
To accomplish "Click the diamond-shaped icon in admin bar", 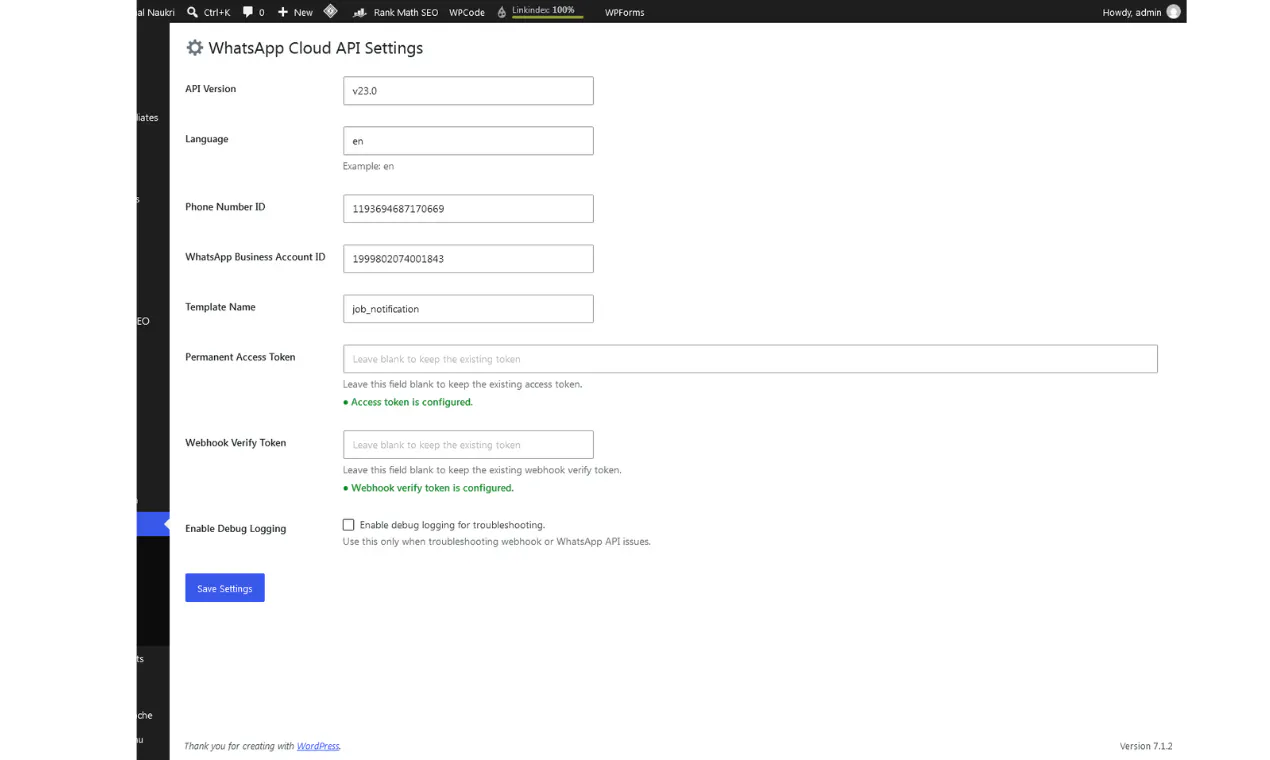I will pos(330,12).
